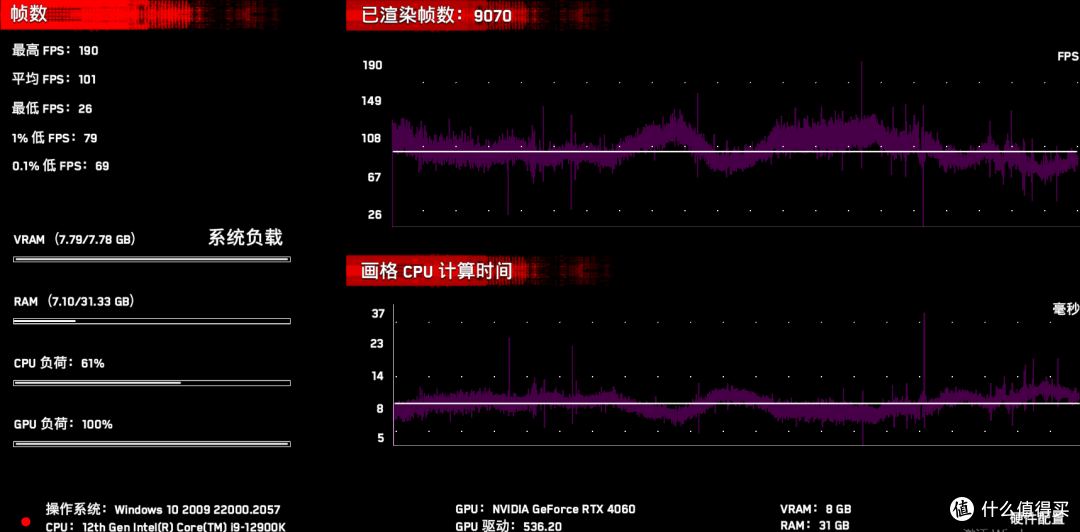Click the CPU i9-12900K info line
Viewport: 1080px width, 532px height.
point(165,527)
